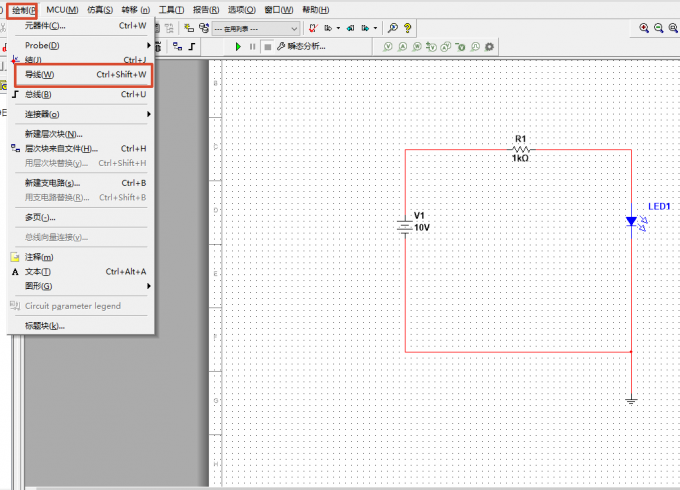
Task: Open the 仿真 menu
Action: [100, 10]
